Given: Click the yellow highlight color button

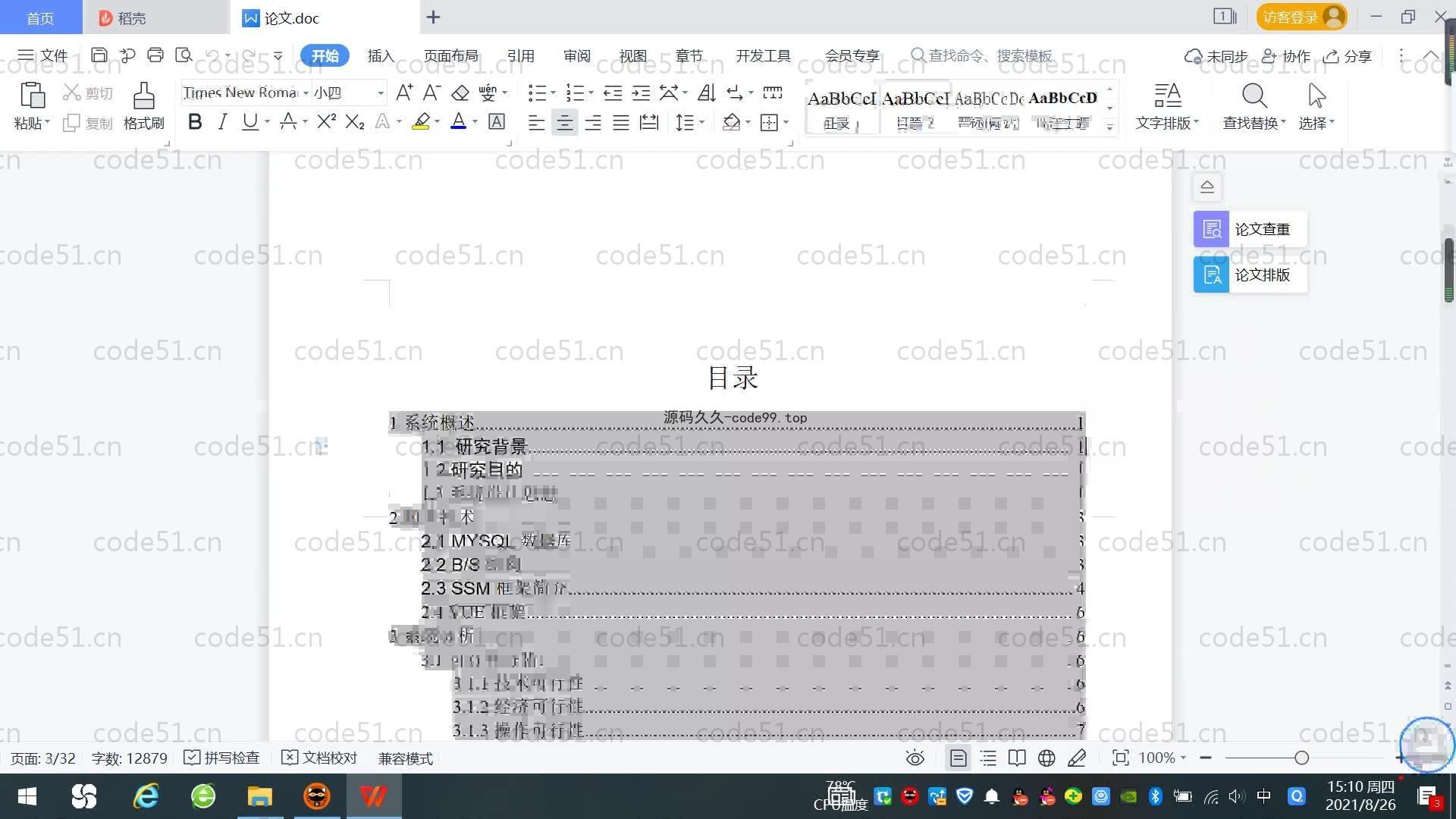Looking at the screenshot, I should tap(421, 122).
